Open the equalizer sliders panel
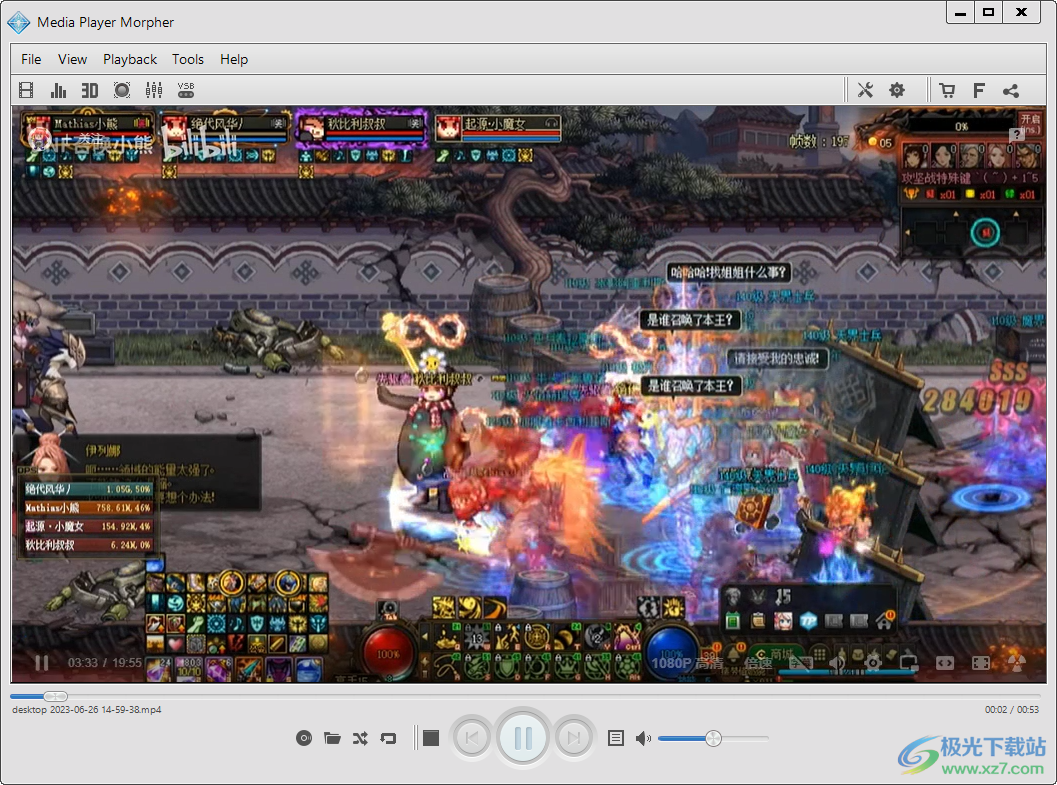 tap(154, 90)
